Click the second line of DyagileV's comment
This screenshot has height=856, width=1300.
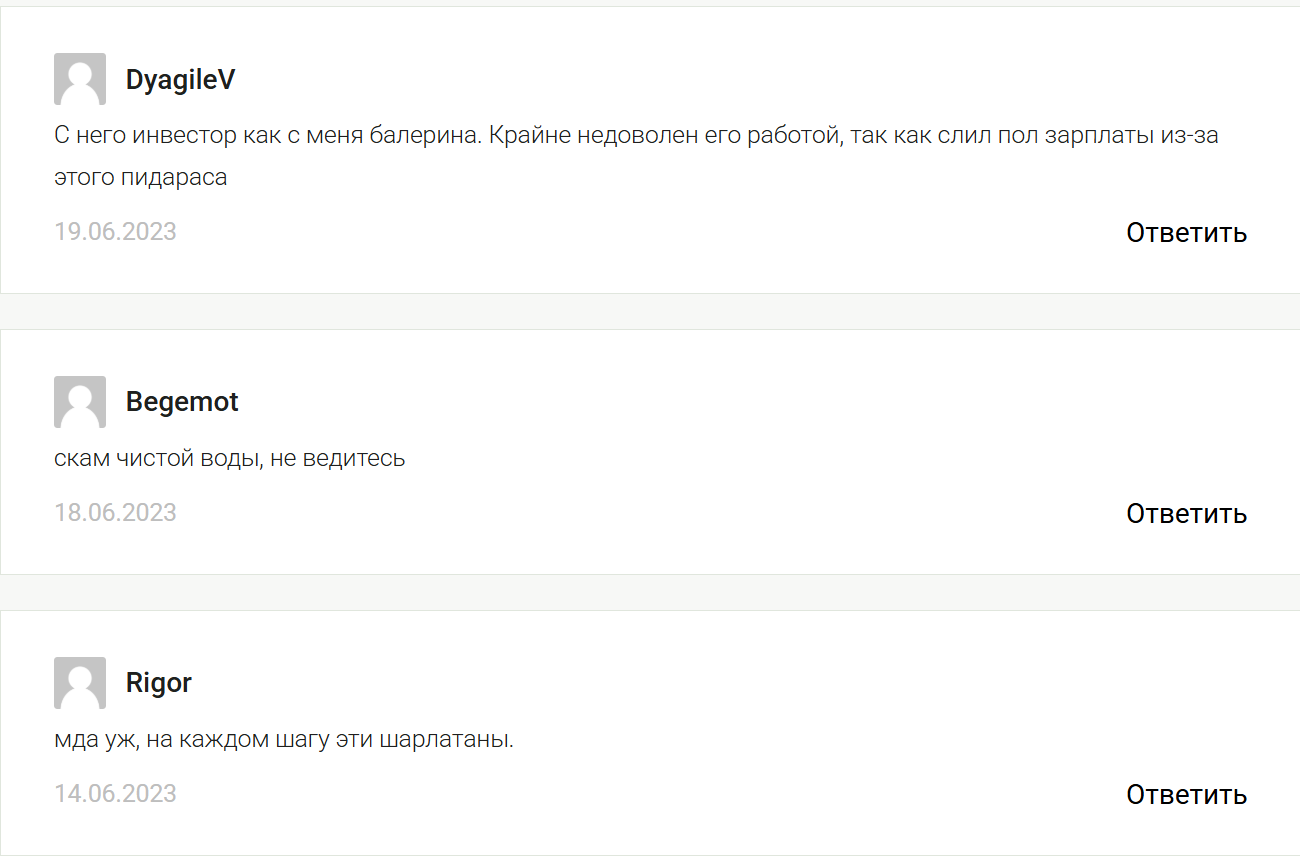(x=141, y=178)
